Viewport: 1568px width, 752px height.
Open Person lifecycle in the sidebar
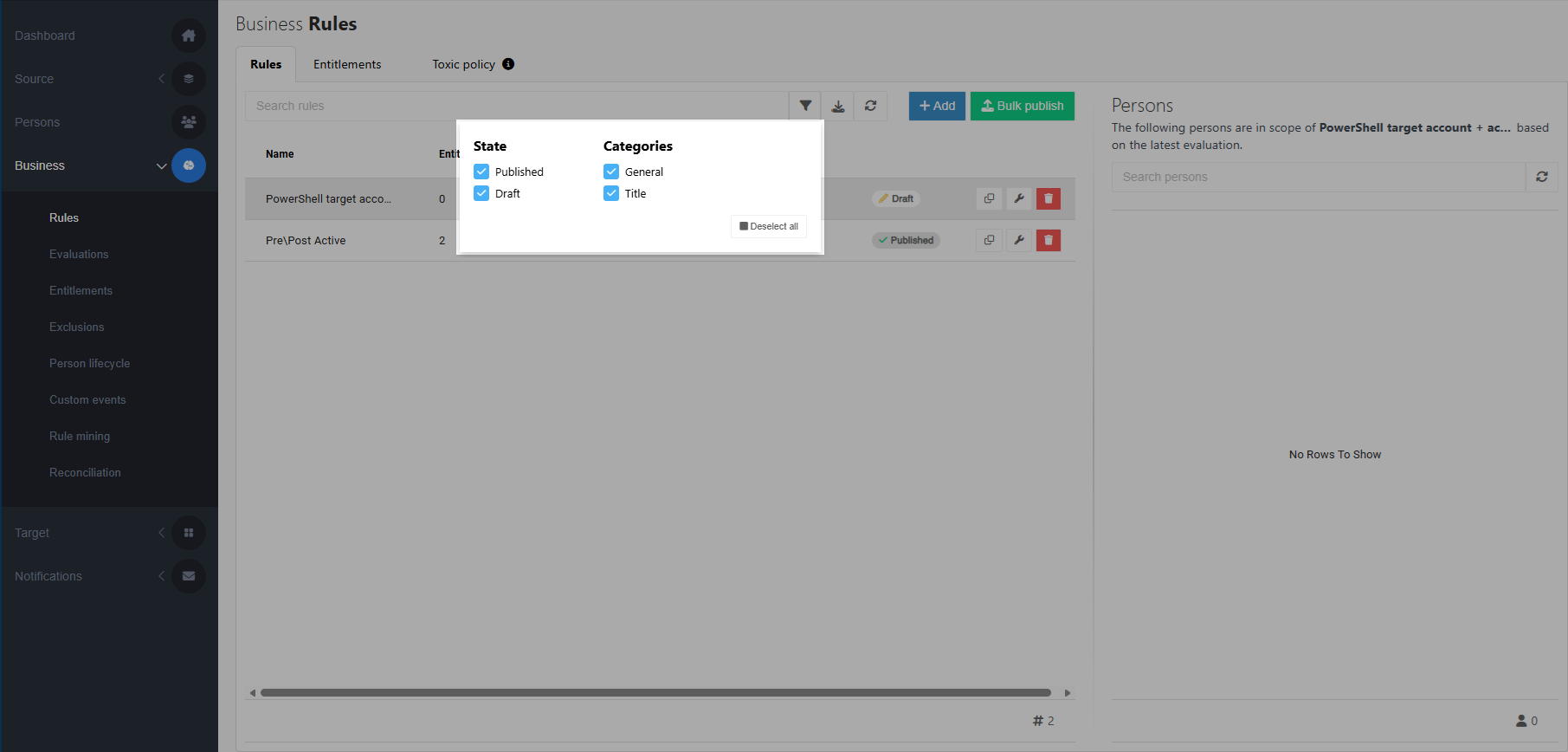[x=89, y=363]
